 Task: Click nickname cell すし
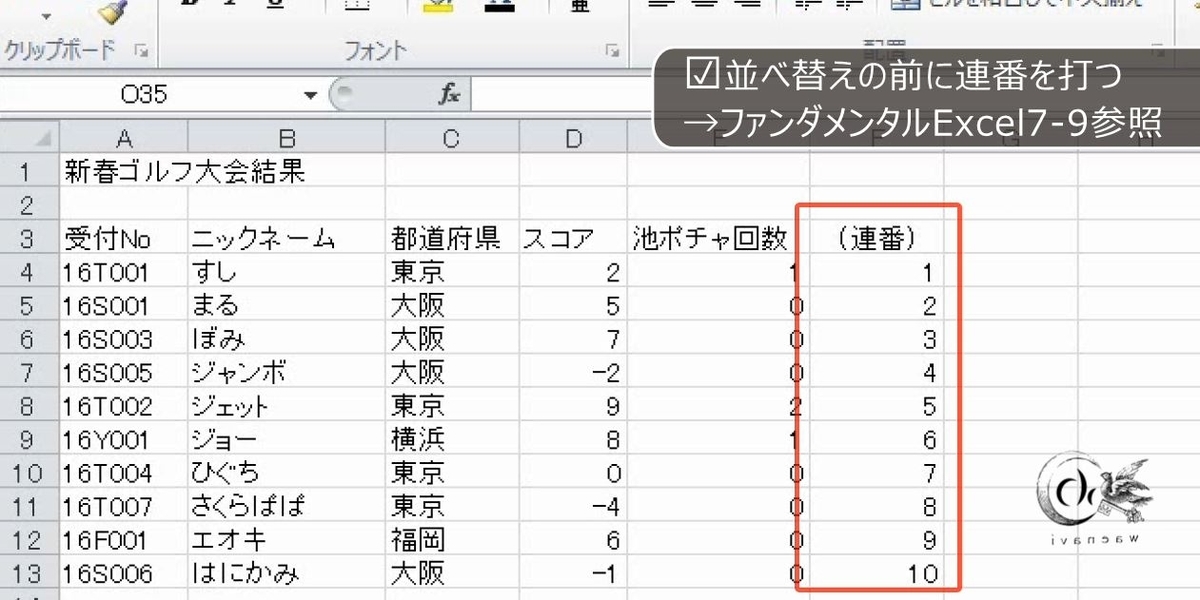point(287,272)
